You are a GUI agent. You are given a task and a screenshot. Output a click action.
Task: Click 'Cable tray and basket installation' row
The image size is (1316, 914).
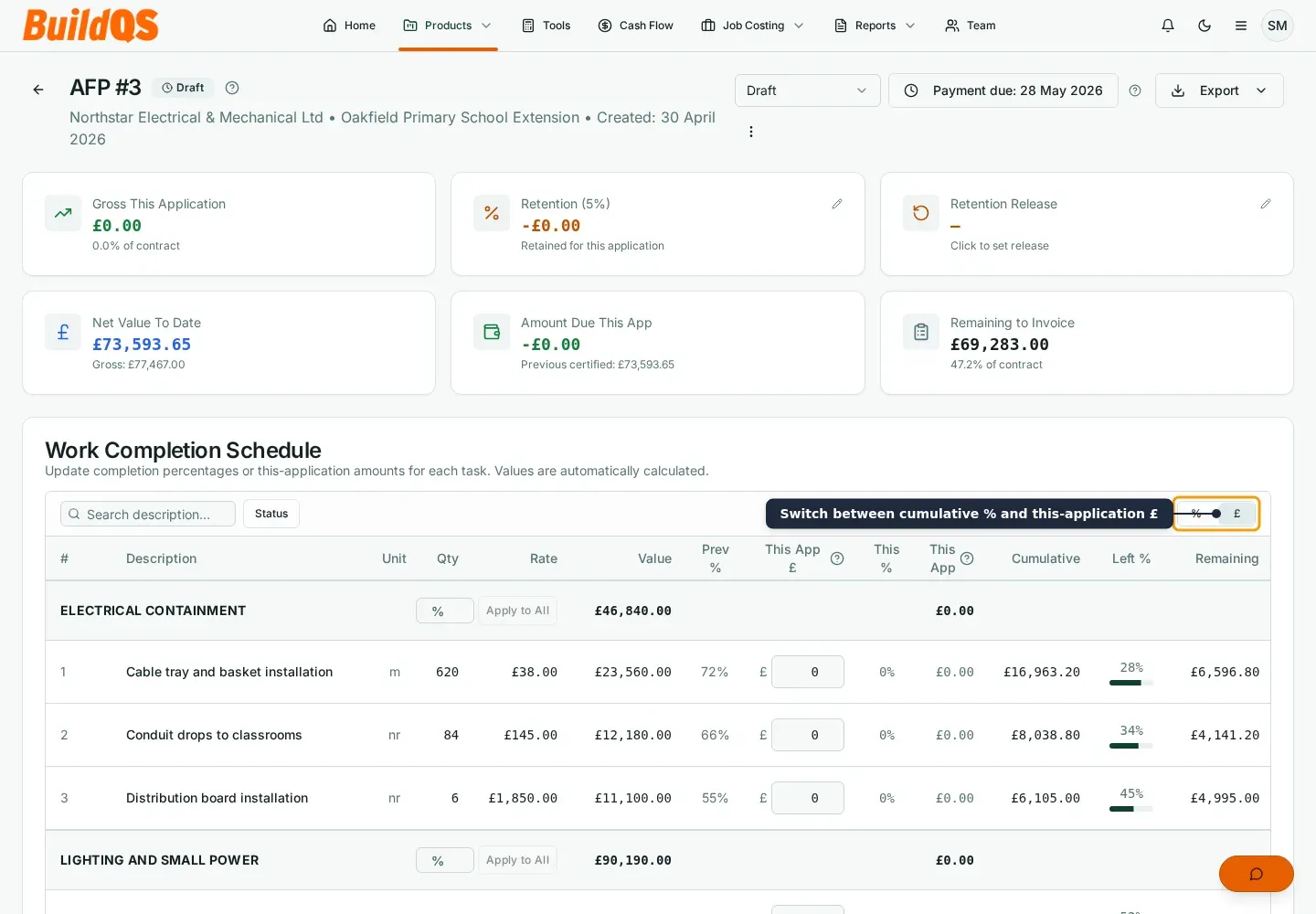tap(658, 672)
